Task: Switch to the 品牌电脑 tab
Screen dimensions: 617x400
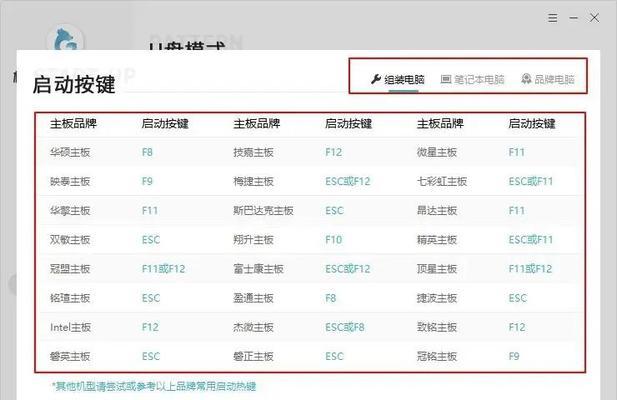Action: 548,79
